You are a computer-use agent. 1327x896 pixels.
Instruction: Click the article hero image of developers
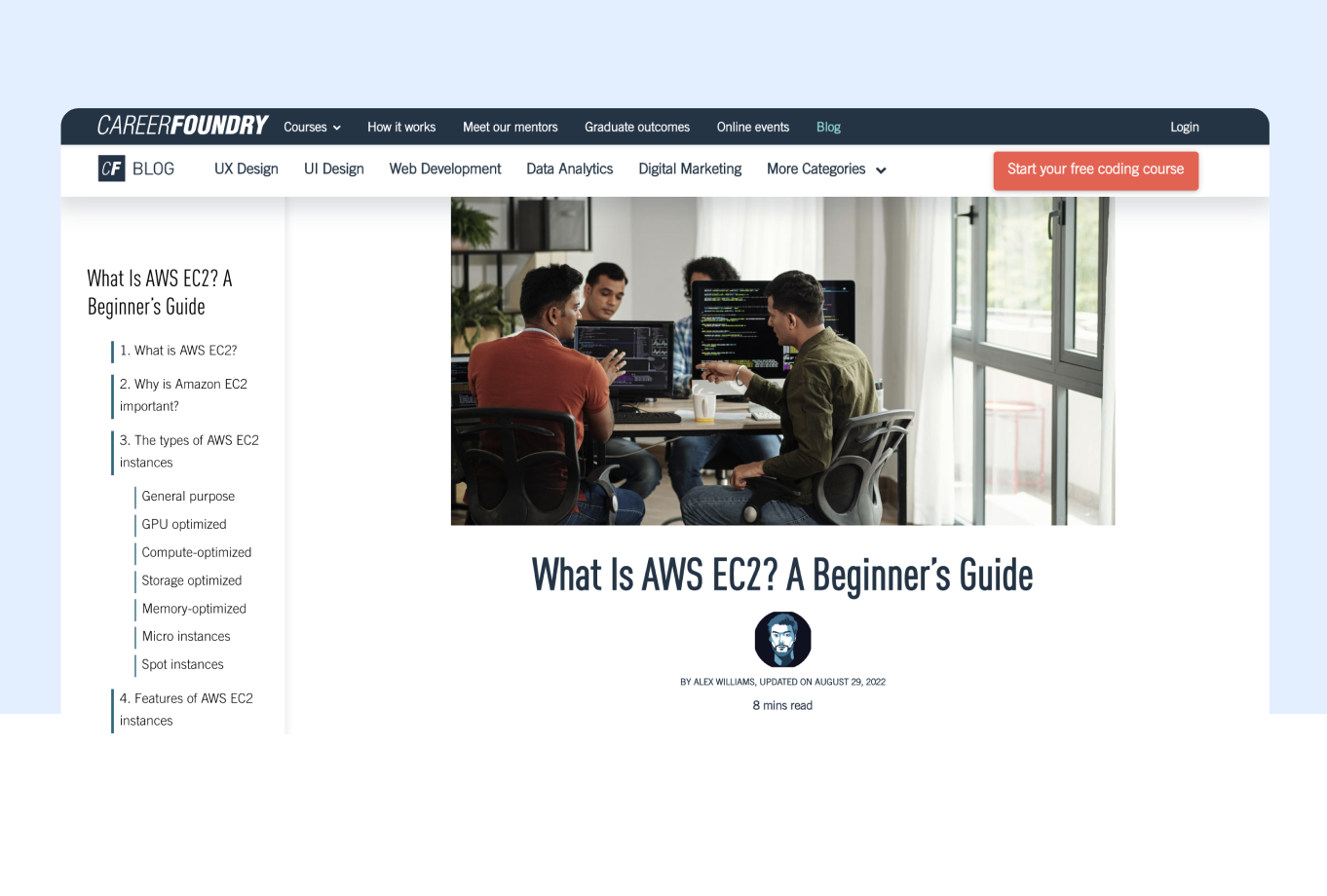click(781, 360)
